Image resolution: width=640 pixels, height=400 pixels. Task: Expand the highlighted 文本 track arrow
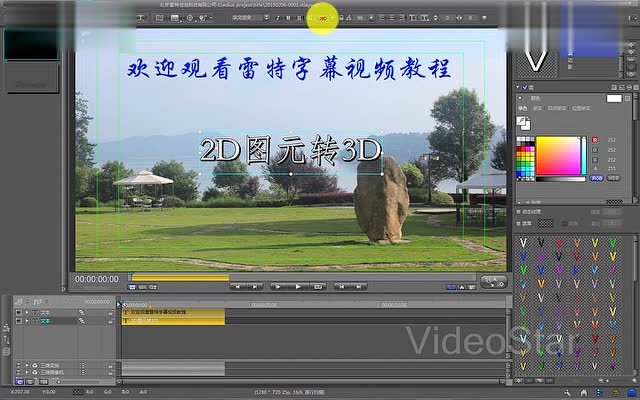27,321
